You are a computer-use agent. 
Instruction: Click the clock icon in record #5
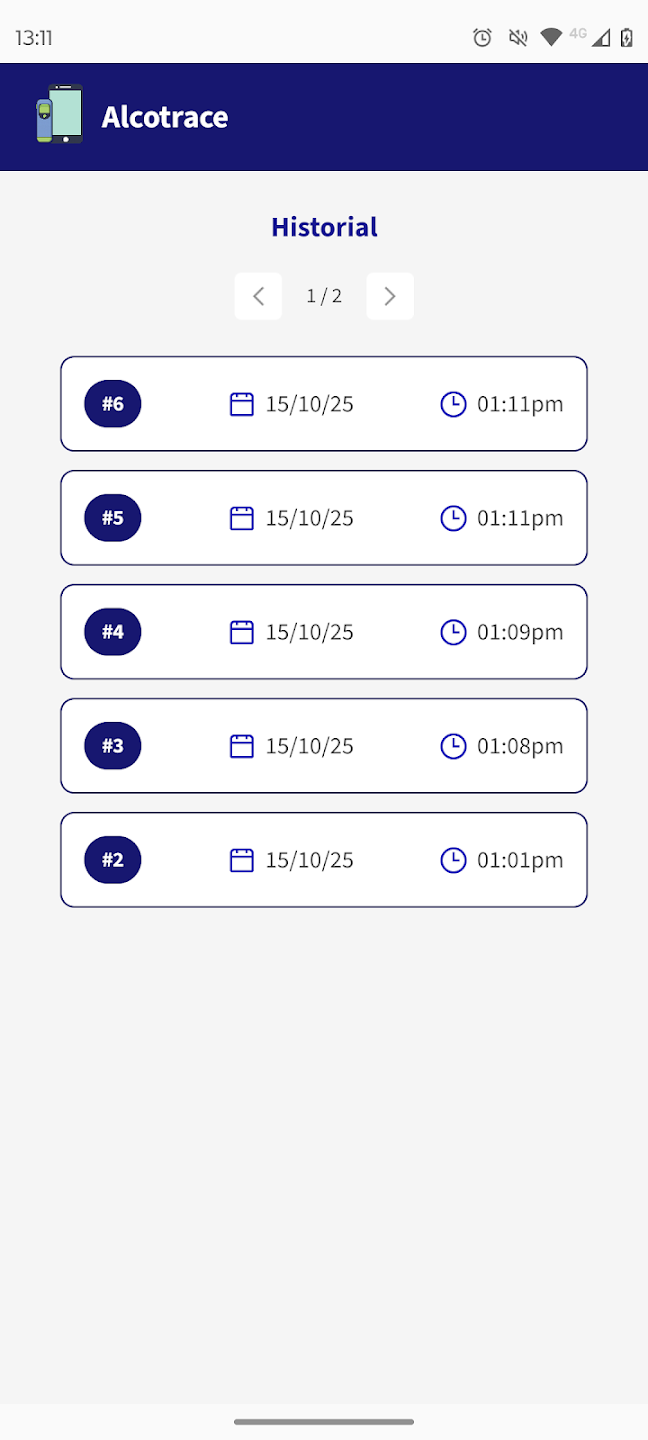click(453, 518)
